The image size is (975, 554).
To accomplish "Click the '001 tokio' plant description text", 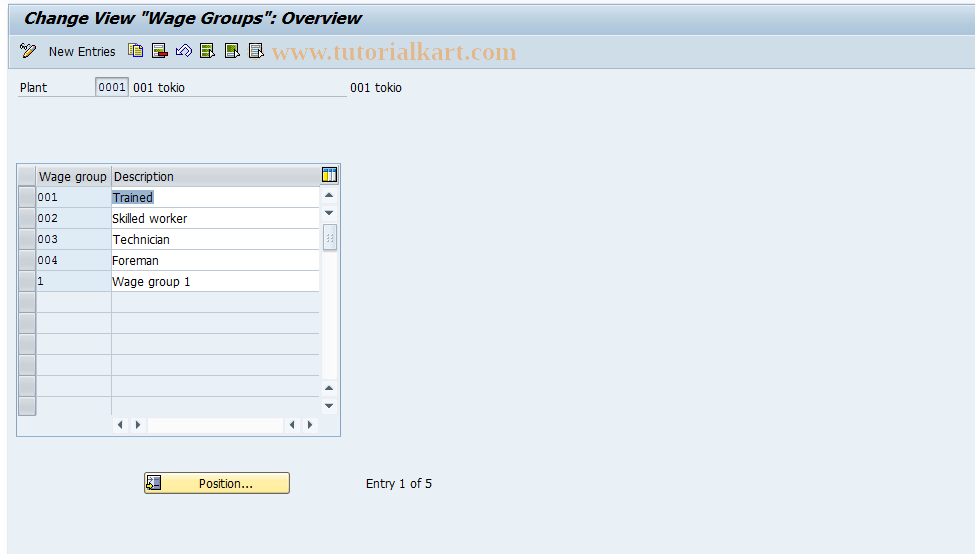I will click(x=159, y=88).
